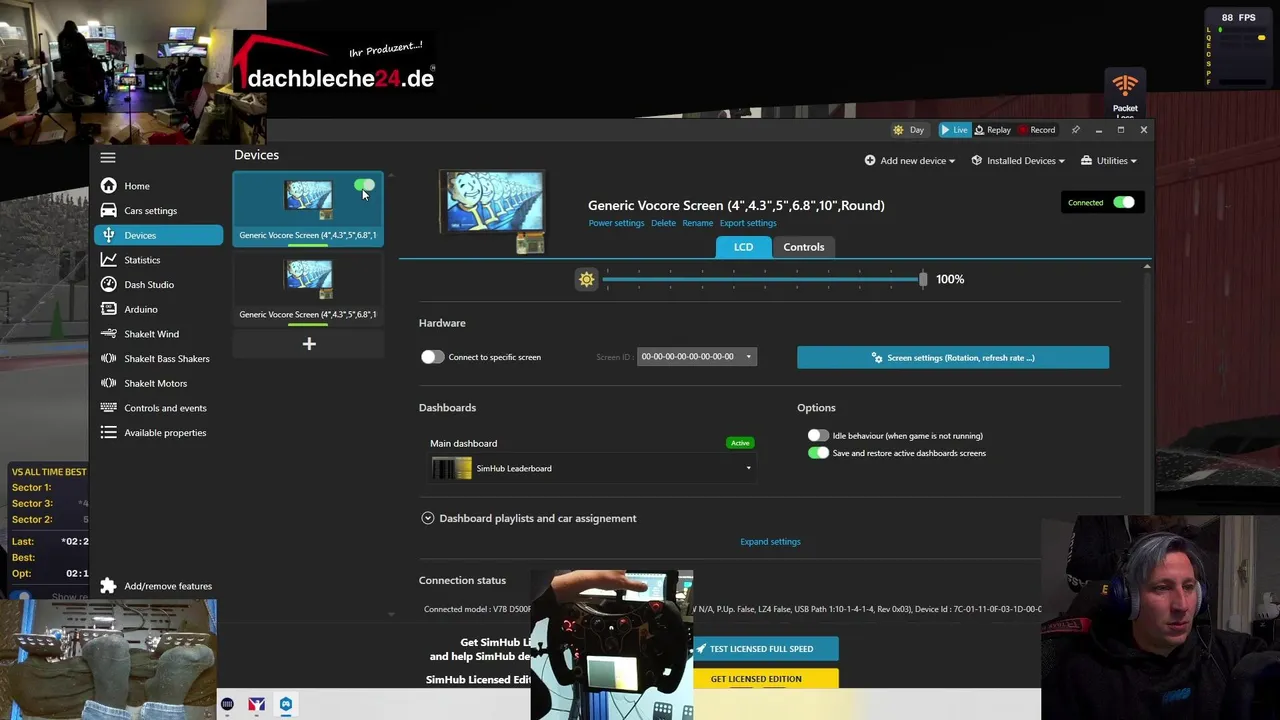The image size is (1280, 720).
Task: Click the Active dashboard badge
Action: [740, 443]
